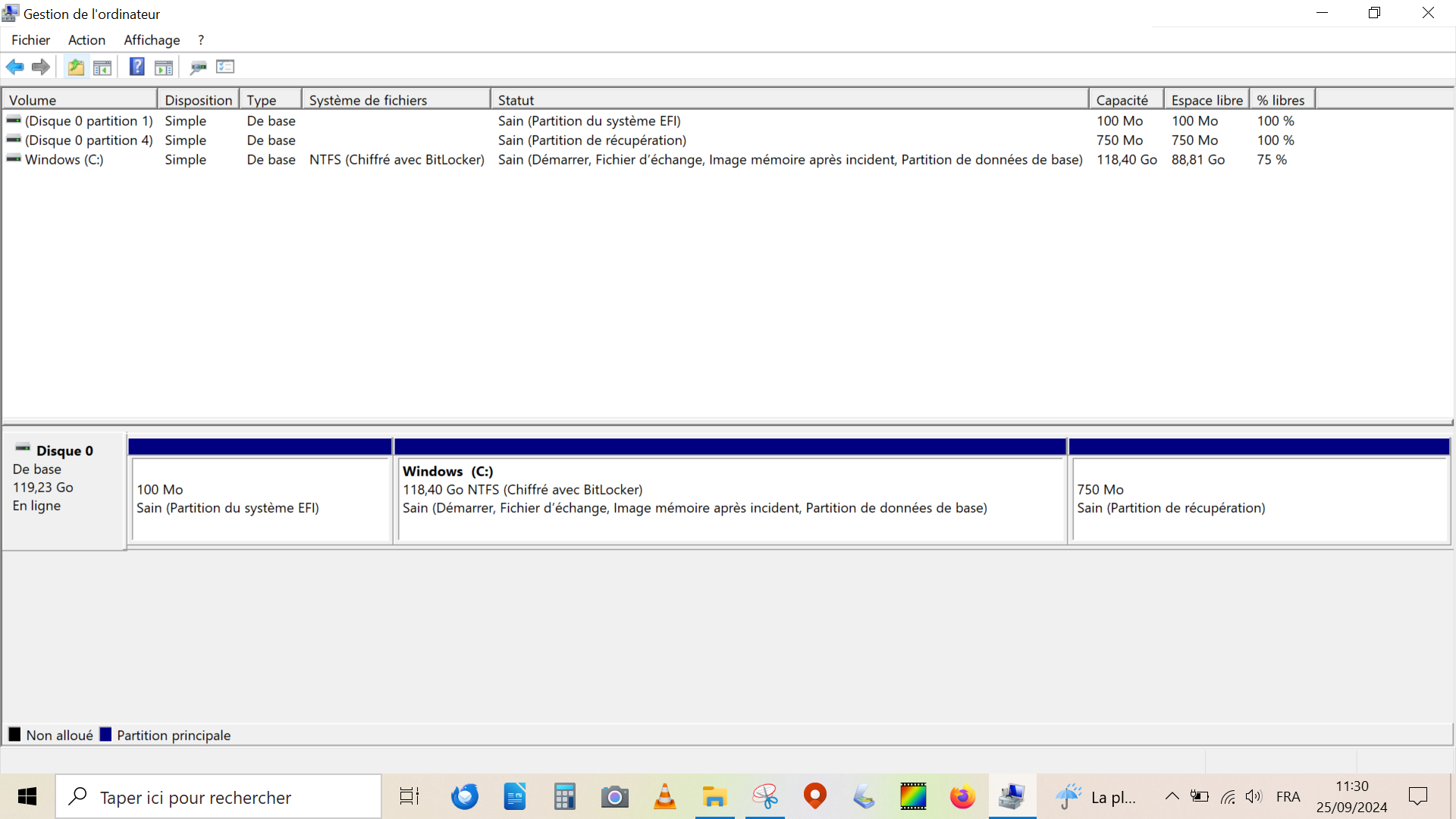Click the blue Back arrow in toolbar
1456x819 pixels.
click(14, 67)
